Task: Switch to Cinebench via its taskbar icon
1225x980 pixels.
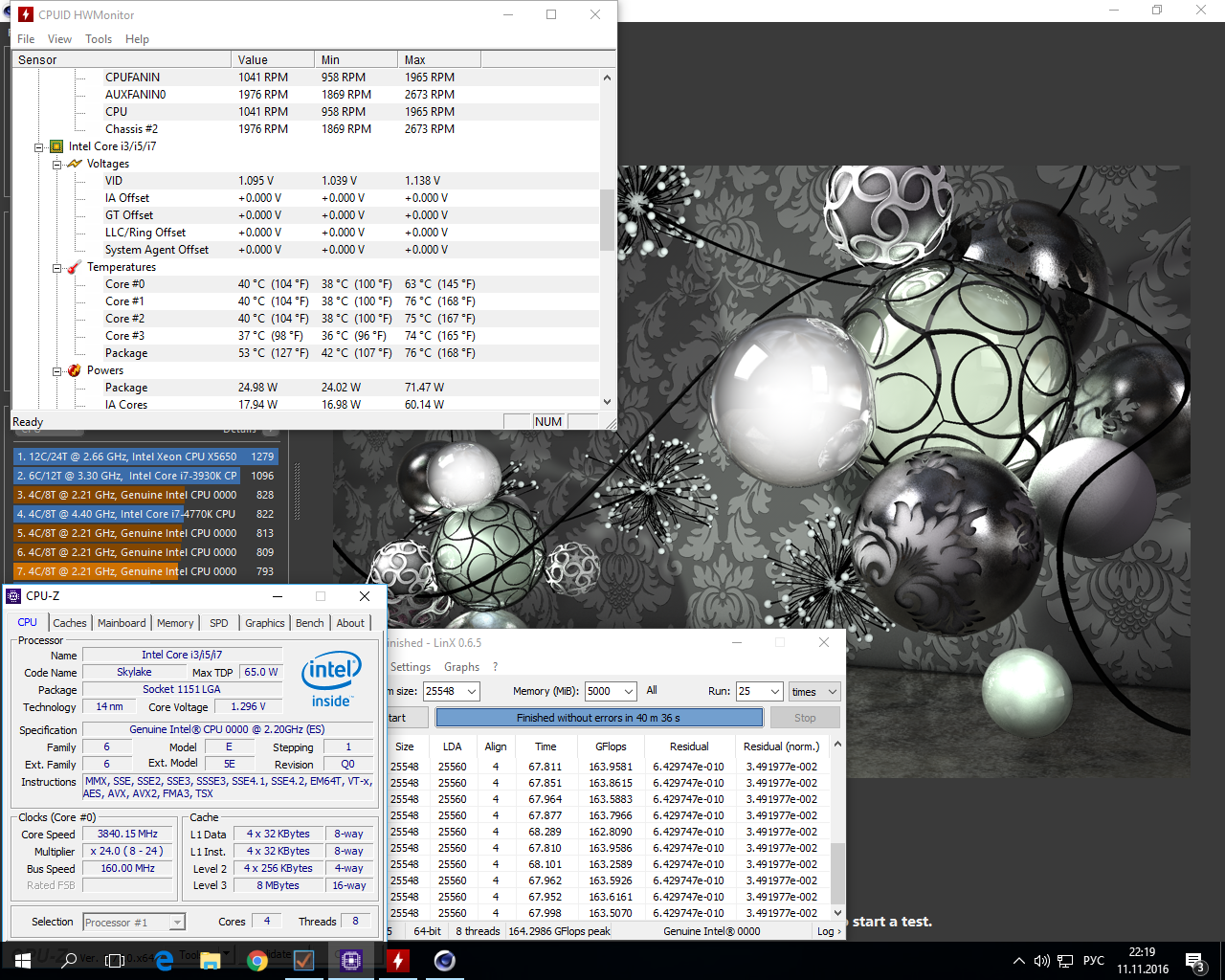Action: coord(445,961)
